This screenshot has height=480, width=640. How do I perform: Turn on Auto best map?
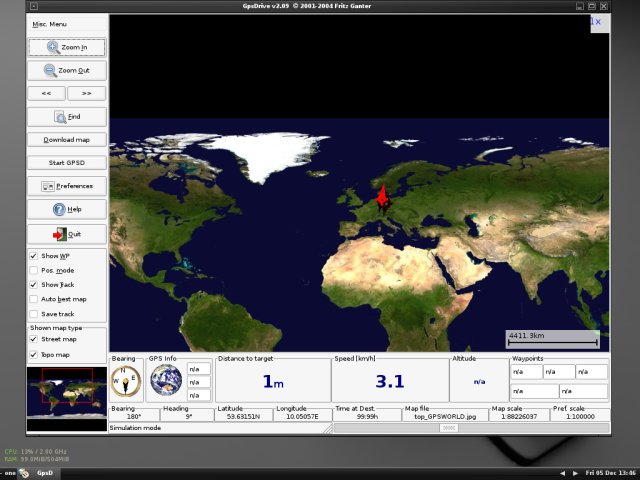tap(34, 299)
